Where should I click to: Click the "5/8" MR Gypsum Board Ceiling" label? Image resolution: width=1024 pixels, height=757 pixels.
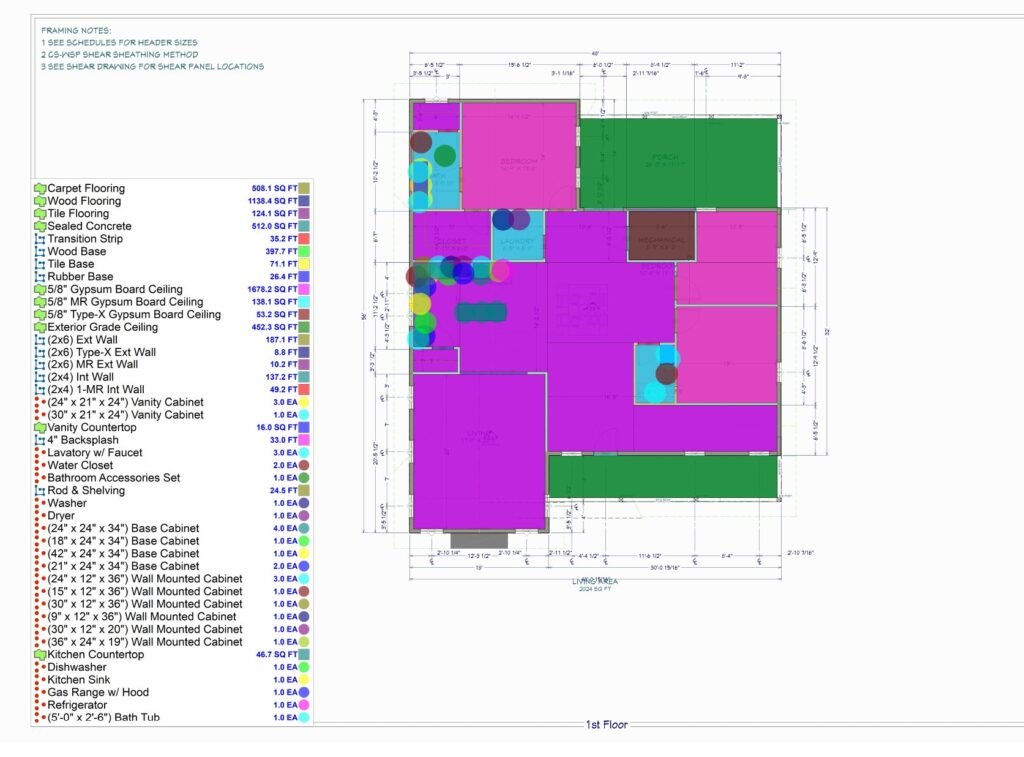[x=125, y=302]
